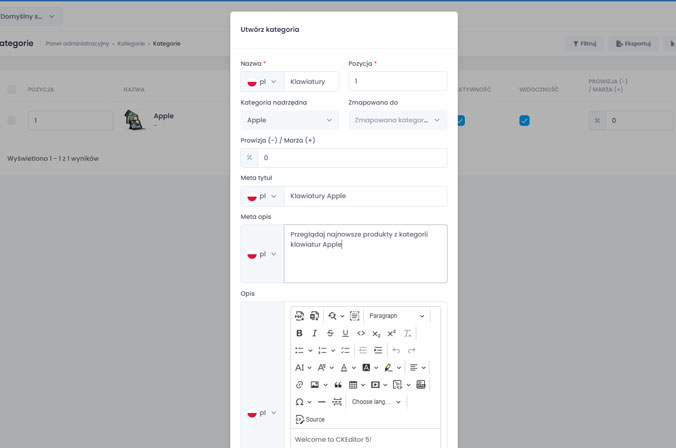The height and width of the screenshot is (448, 676).
Task: Open the Paragraph heading dropdown
Action: 396,316
